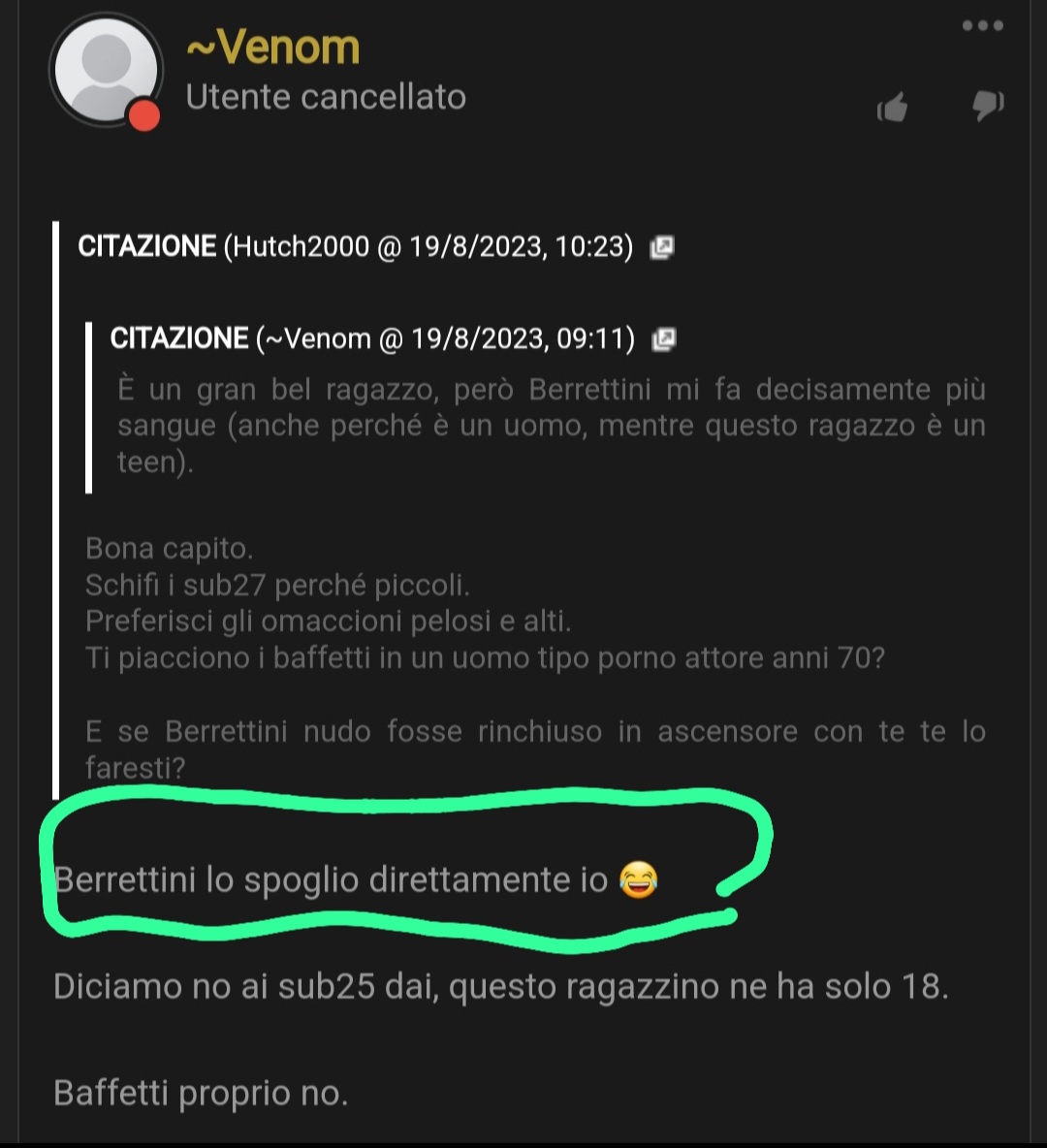
Task: Click the 'Utente cancellato' label
Action: pyautogui.click(x=326, y=97)
